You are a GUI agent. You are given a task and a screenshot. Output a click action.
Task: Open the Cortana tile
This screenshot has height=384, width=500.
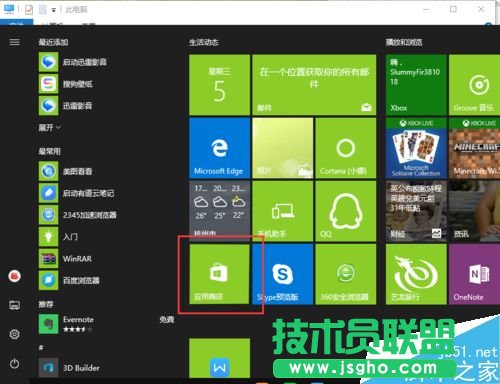[x=346, y=148]
